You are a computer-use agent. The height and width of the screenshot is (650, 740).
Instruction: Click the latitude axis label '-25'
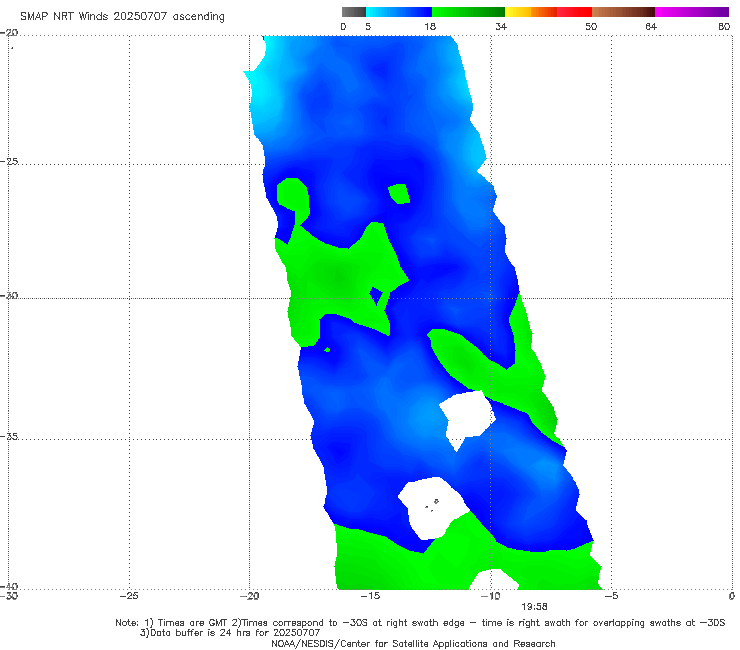(x=9, y=161)
